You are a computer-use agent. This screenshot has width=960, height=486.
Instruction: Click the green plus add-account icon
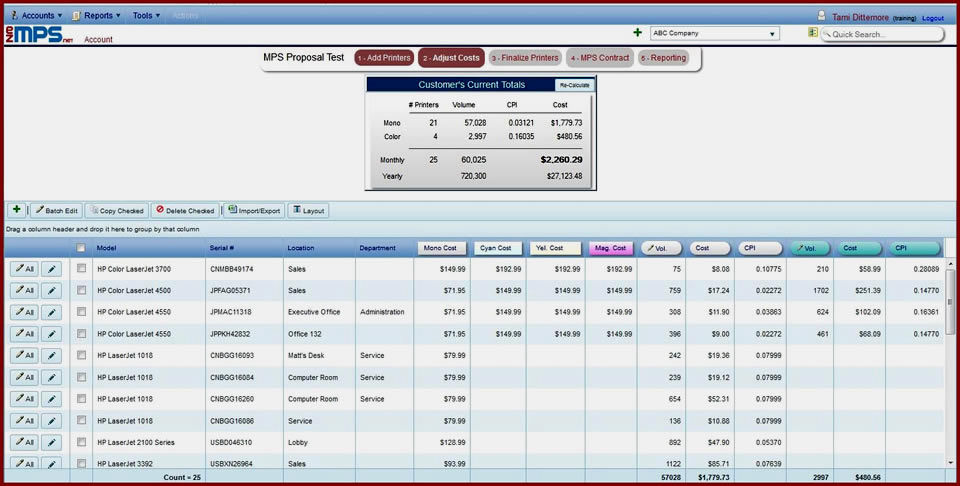[x=637, y=32]
